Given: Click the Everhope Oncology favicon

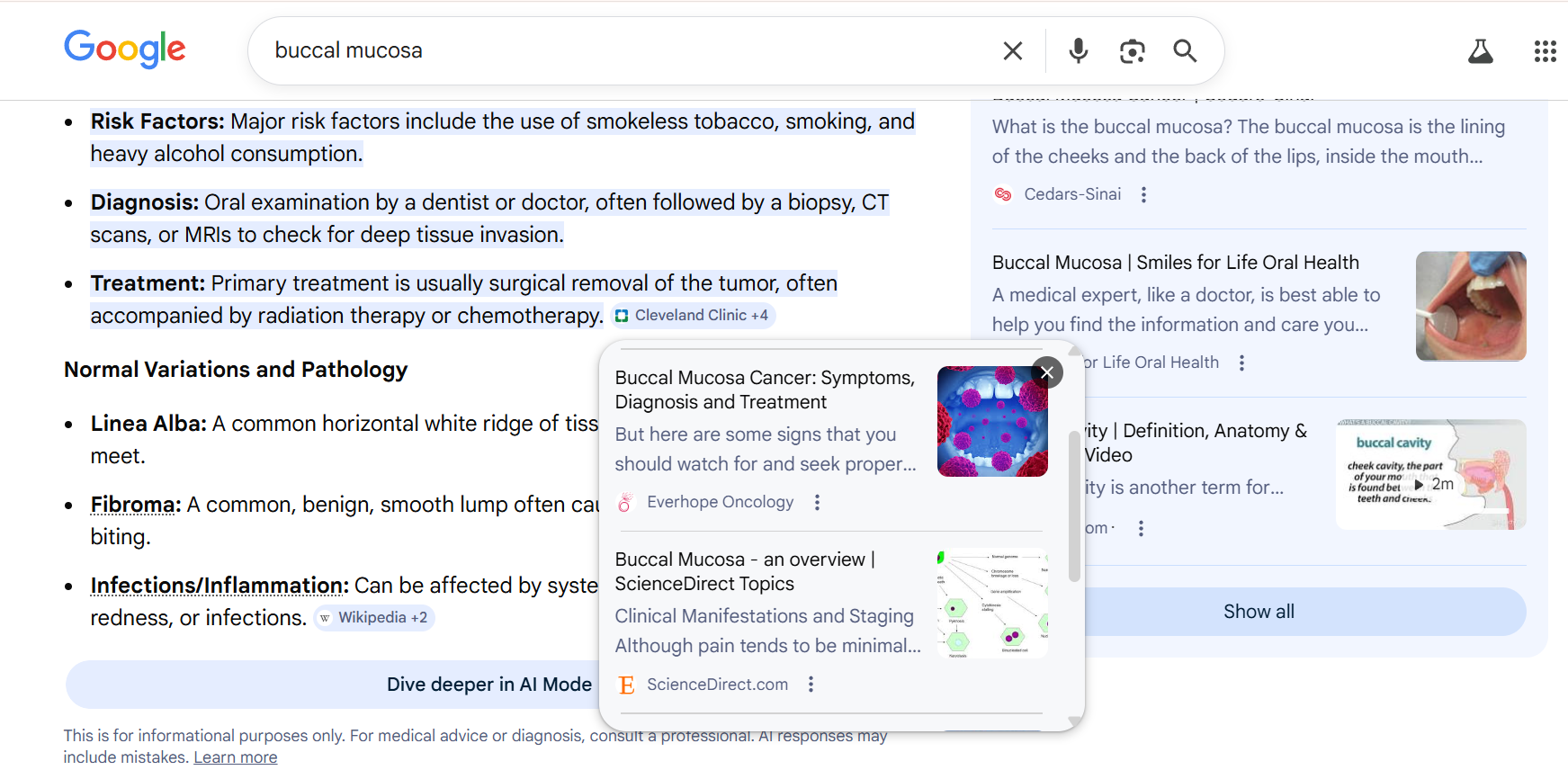Looking at the screenshot, I should (626, 502).
